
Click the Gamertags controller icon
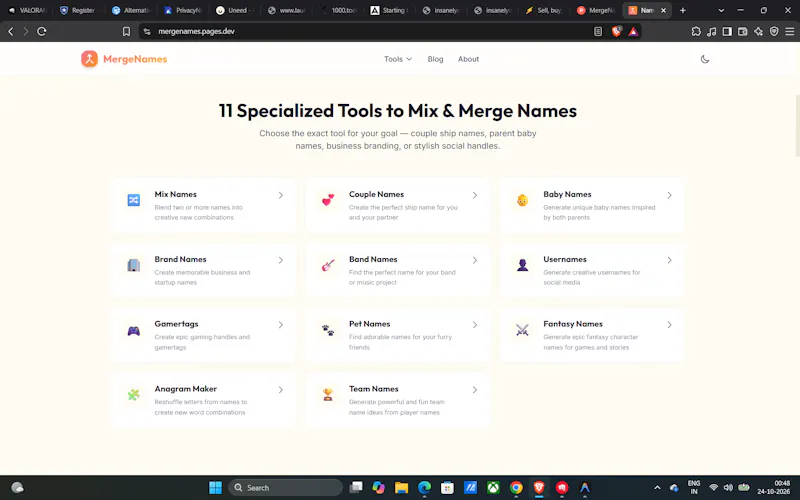point(134,330)
